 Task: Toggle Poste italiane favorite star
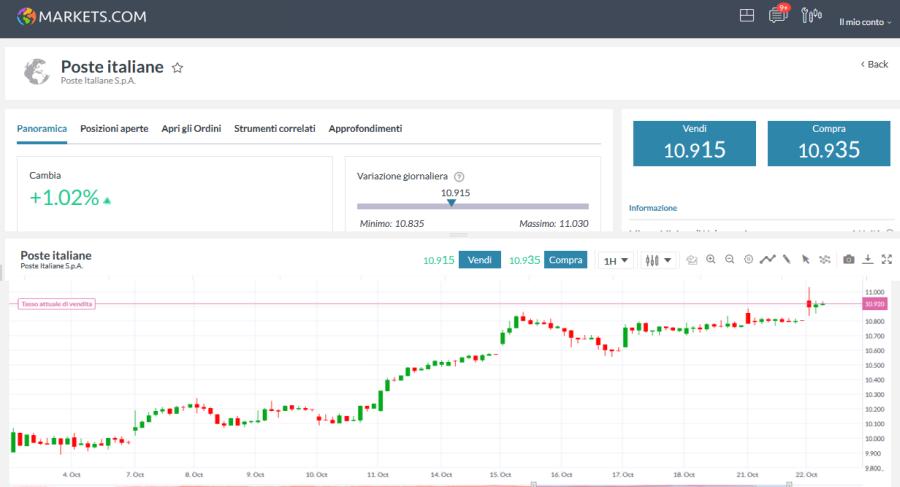177,68
